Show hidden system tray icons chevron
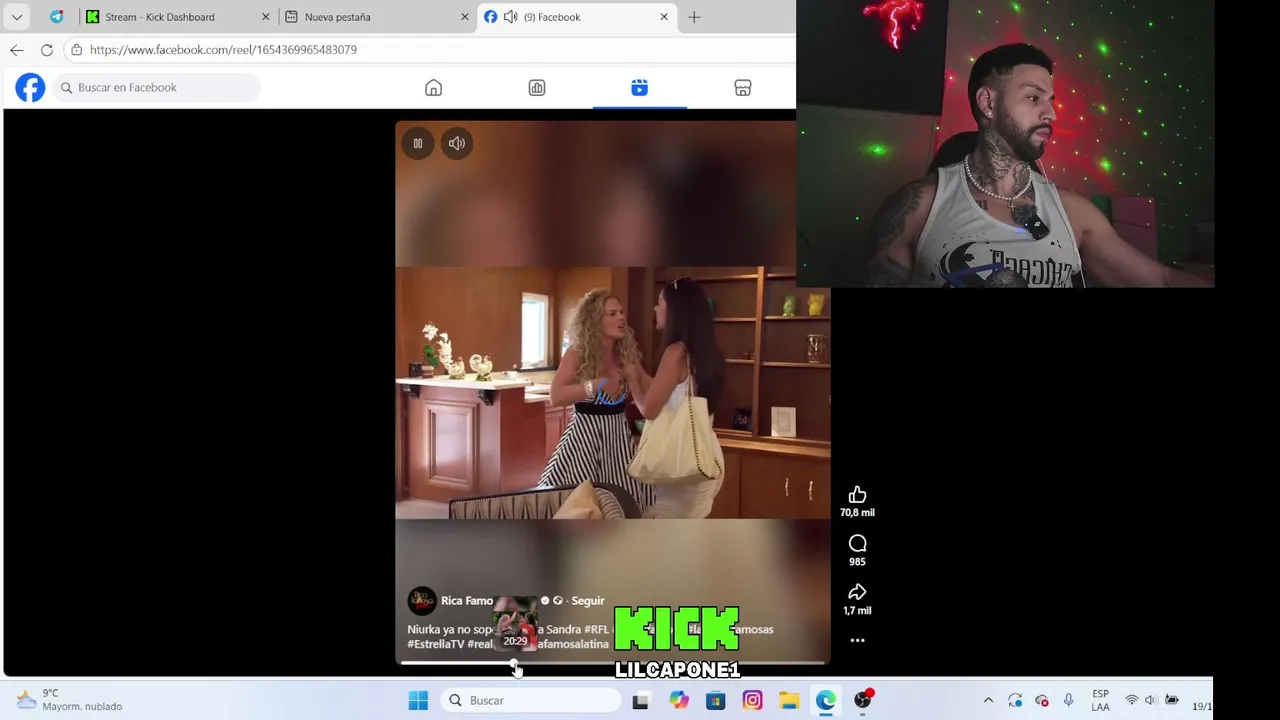Image resolution: width=1280 pixels, height=720 pixels. pyautogui.click(x=989, y=701)
